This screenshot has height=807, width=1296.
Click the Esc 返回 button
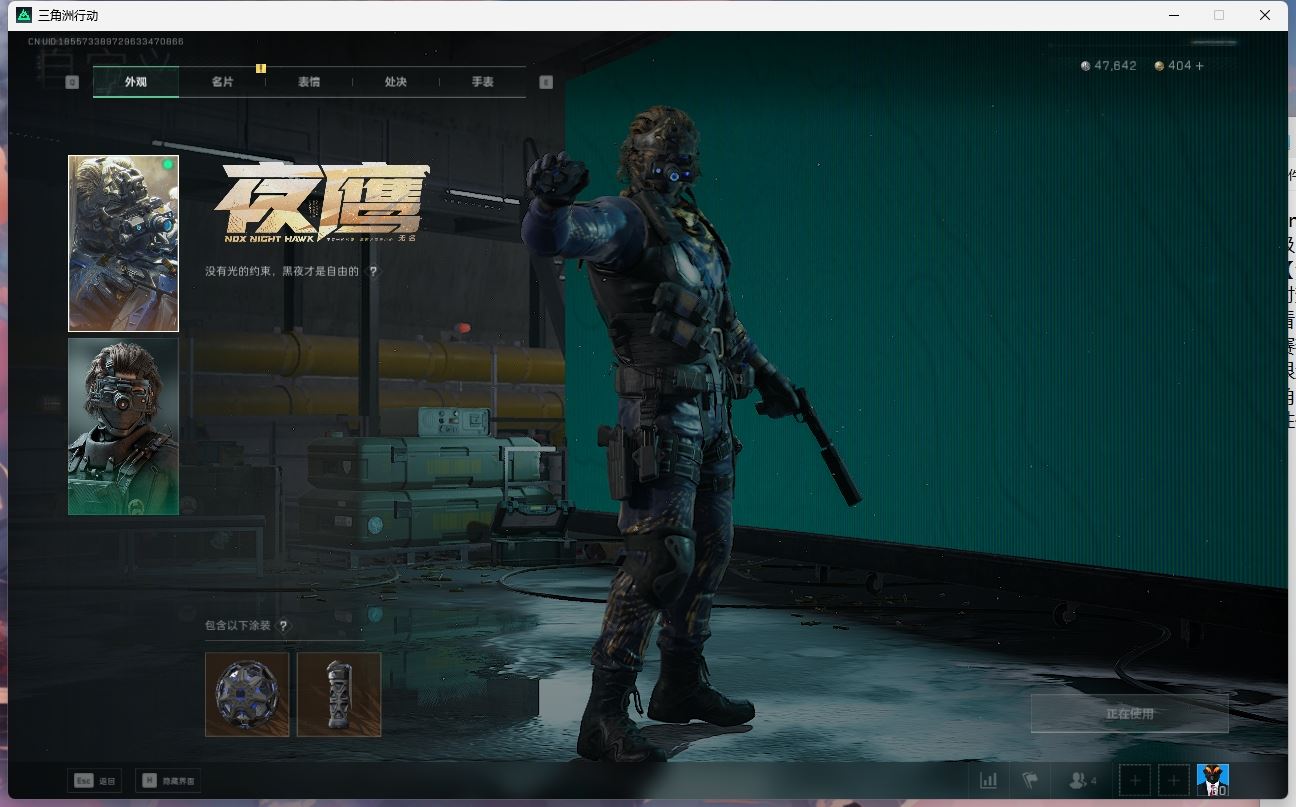pos(94,781)
